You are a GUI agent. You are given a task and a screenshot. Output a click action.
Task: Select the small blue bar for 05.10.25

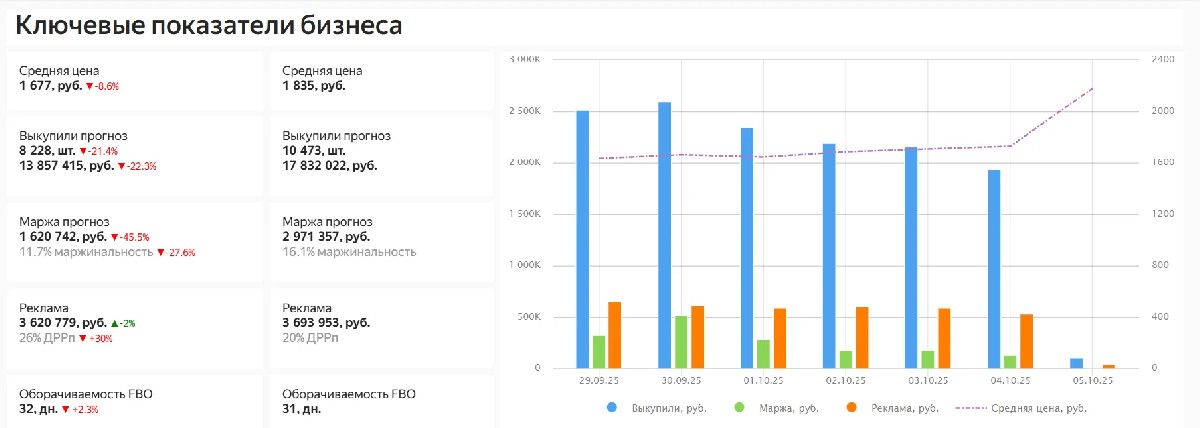click(x=1076, y=363)
